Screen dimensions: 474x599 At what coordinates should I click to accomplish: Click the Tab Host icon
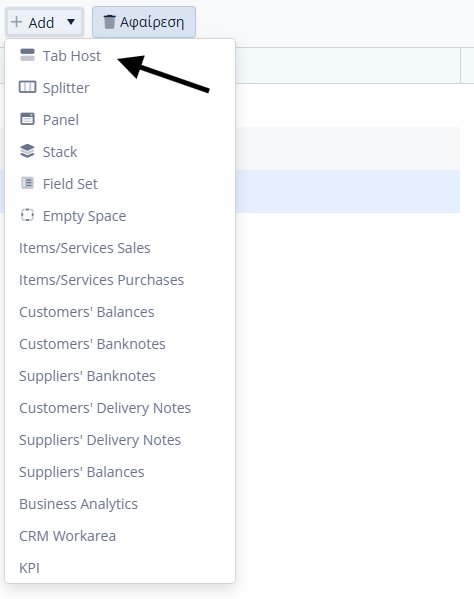point(27,55)
